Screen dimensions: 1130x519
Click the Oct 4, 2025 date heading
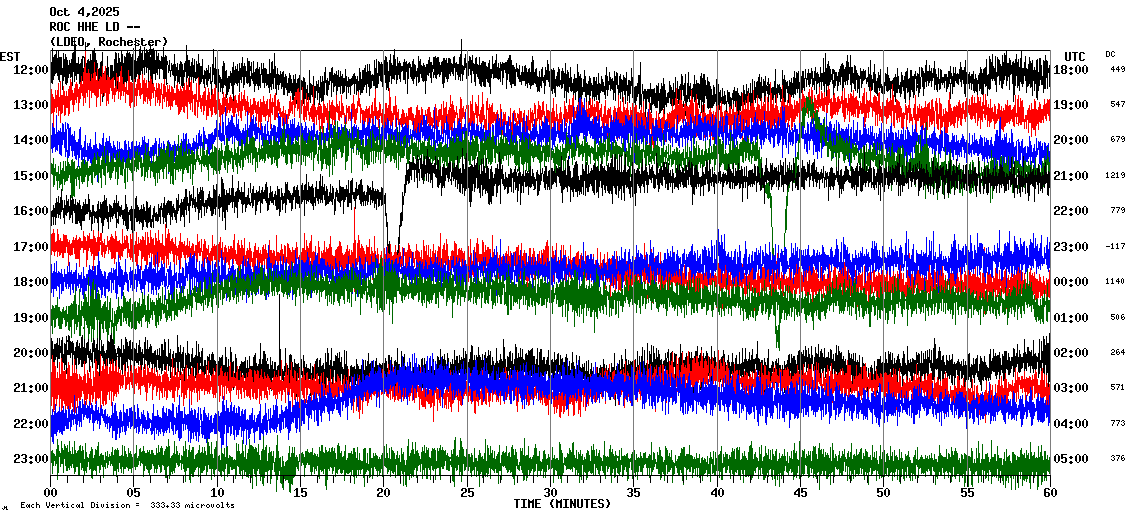[83, 12]
